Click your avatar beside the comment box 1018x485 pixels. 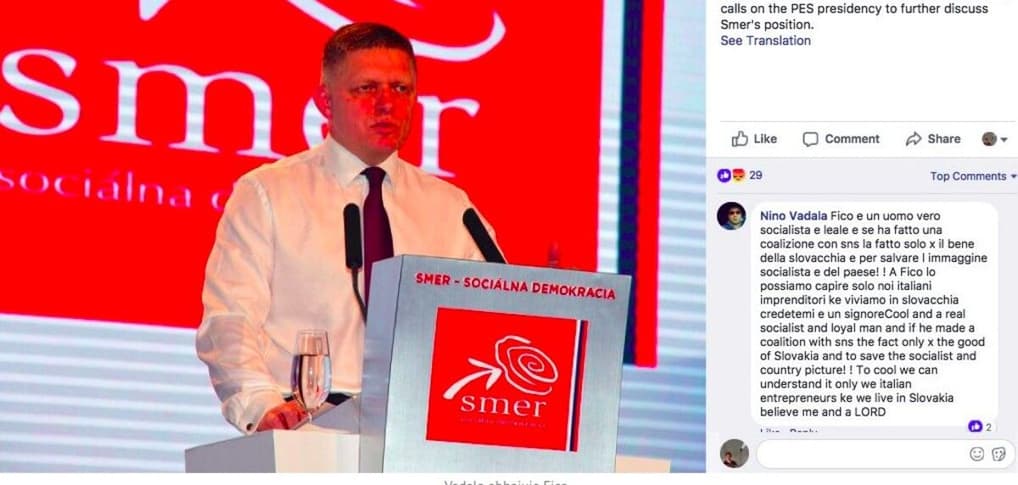pyautogui.click(x=734, y=453)
